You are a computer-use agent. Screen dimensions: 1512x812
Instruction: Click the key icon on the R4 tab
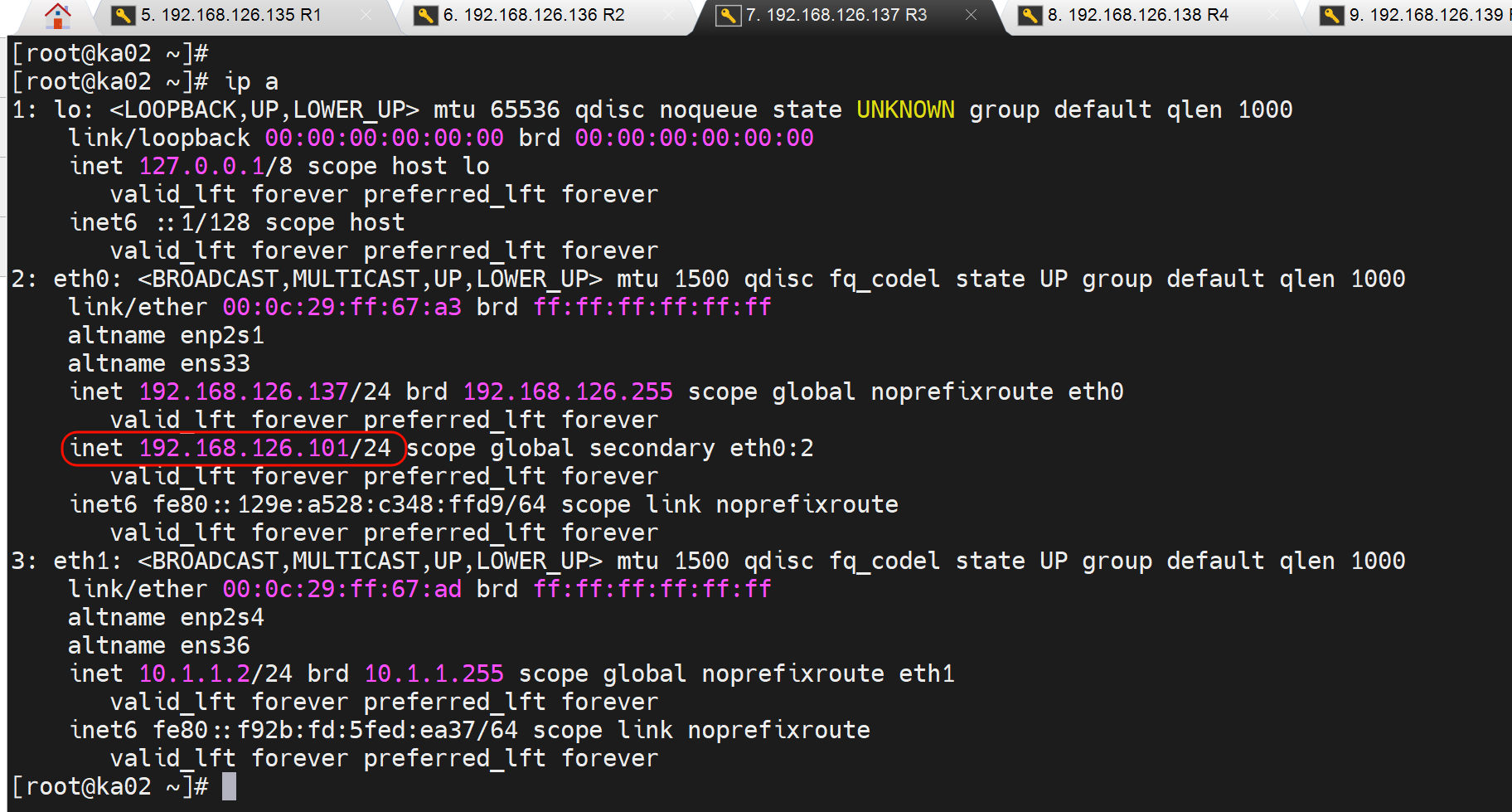pos(1030,14)
